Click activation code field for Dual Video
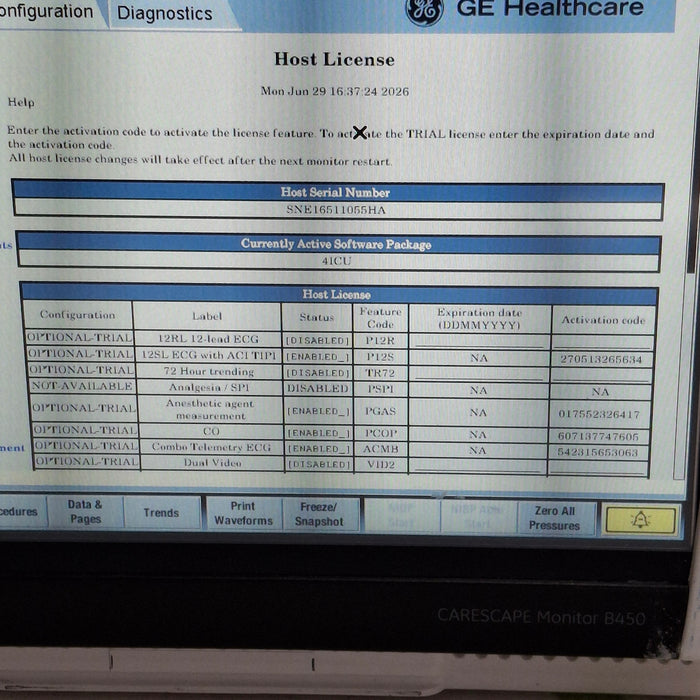 pyautogui.click(x=598, y=467)
